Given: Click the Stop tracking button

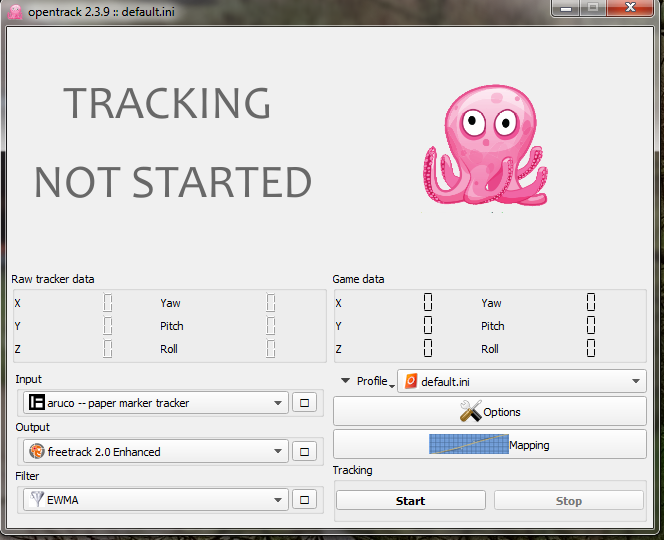Looking at the screenshot, I should pos(568,501).
